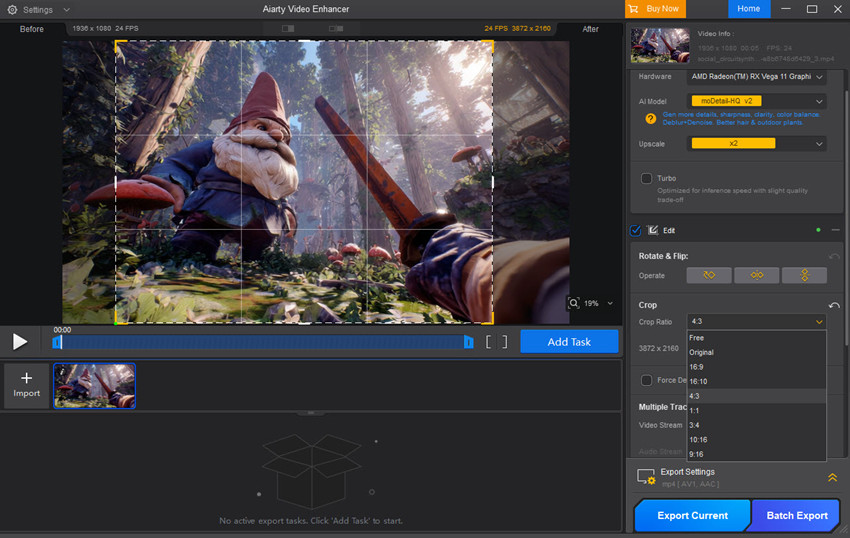Click the '3872 x 2160' crop size text

(x=658, y=348)
